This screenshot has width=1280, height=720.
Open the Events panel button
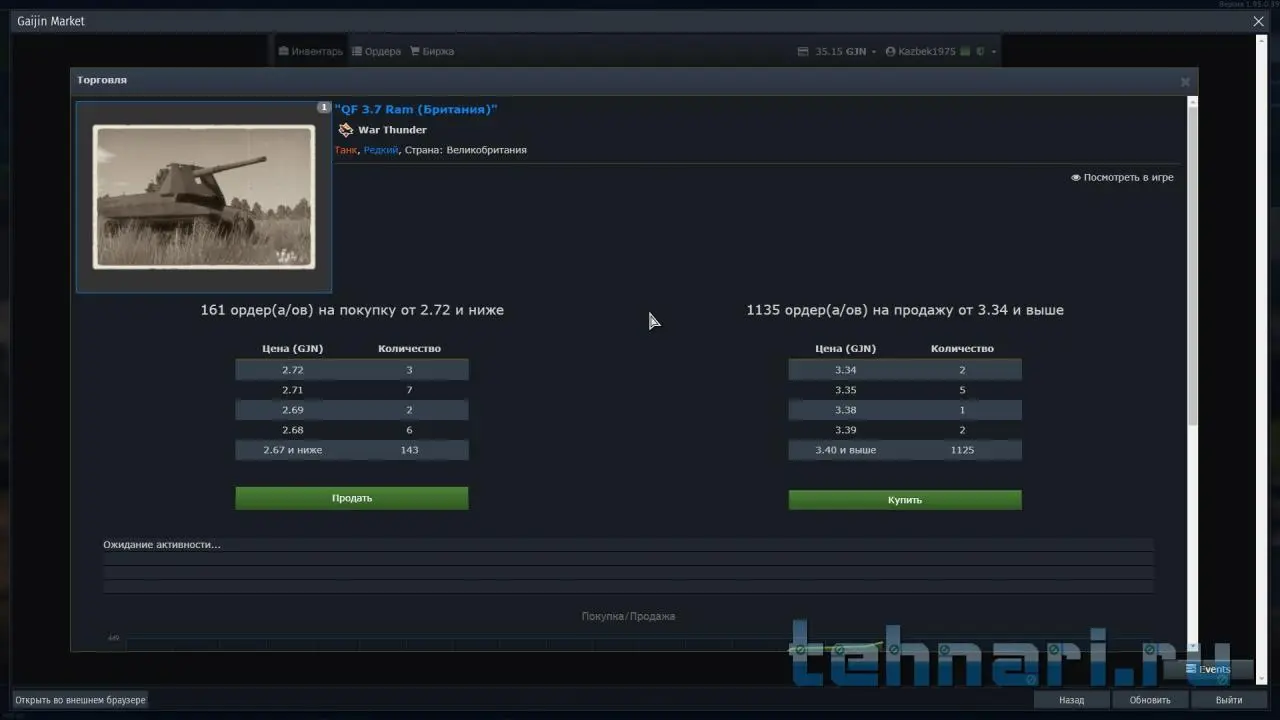pos(1208,669)
